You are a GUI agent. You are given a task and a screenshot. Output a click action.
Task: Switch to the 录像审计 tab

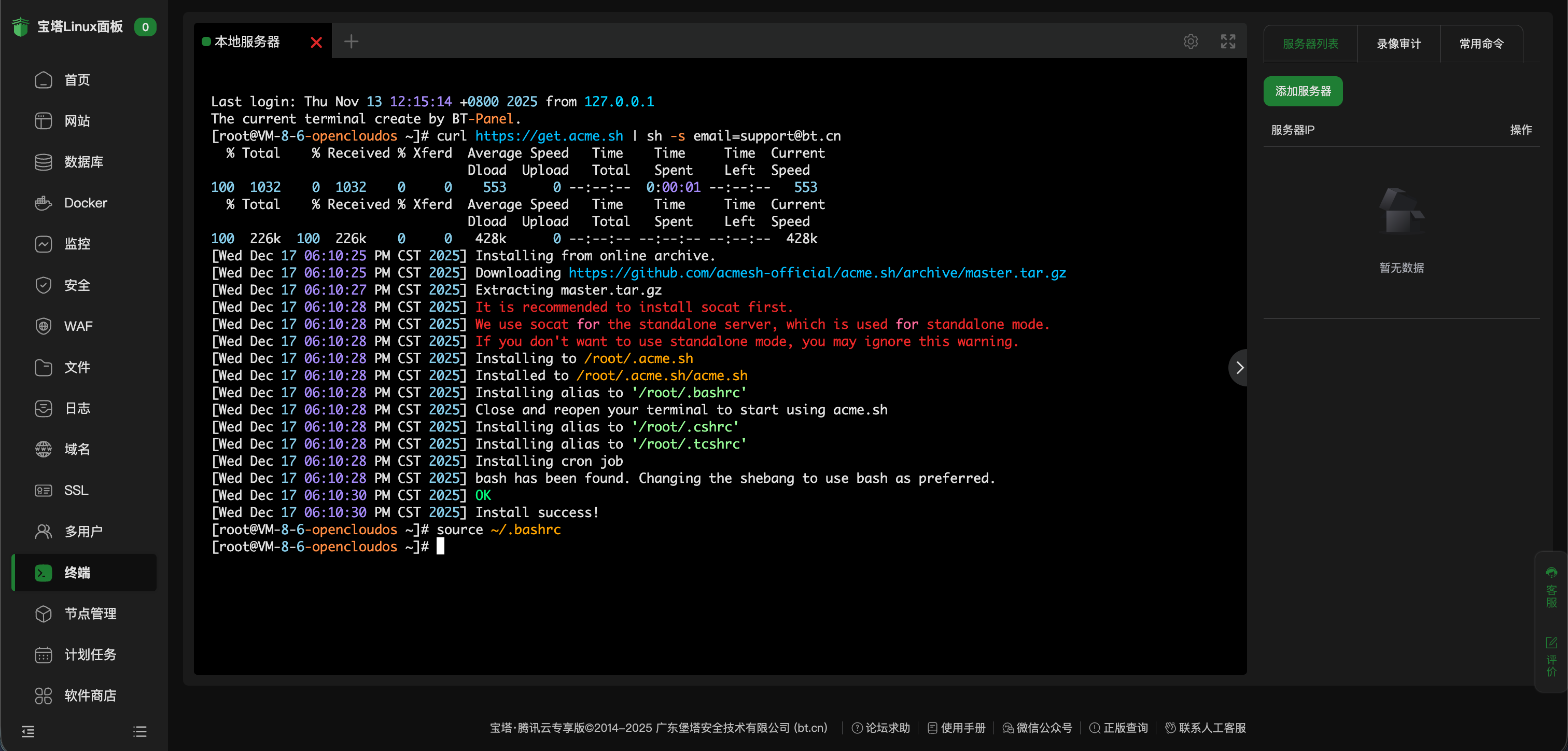[1398, 44]
